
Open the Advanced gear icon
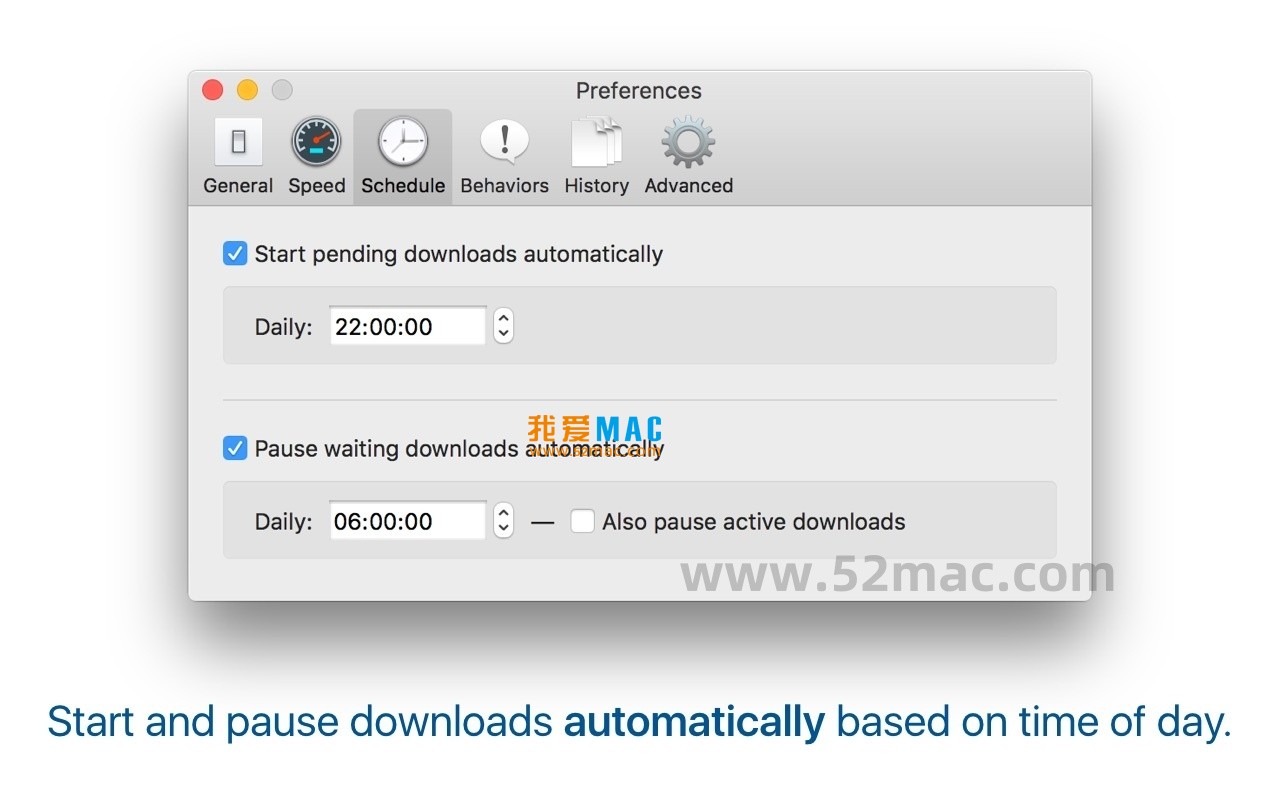coord(688,142)
